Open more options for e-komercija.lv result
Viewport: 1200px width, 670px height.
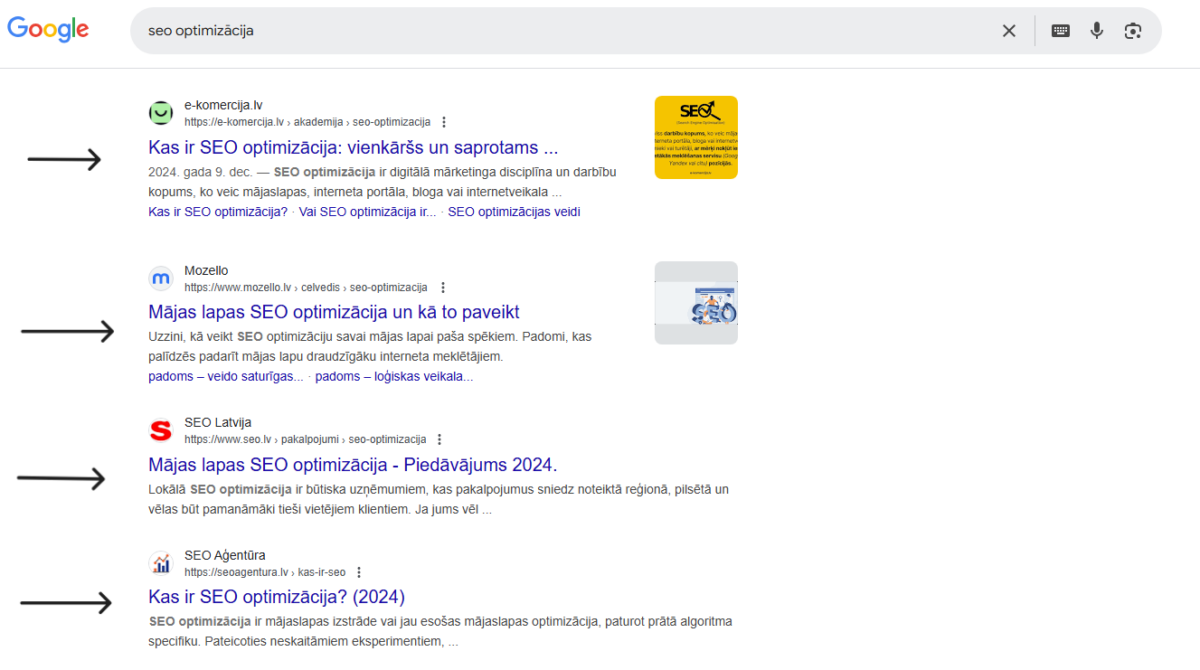click(443, 122)
